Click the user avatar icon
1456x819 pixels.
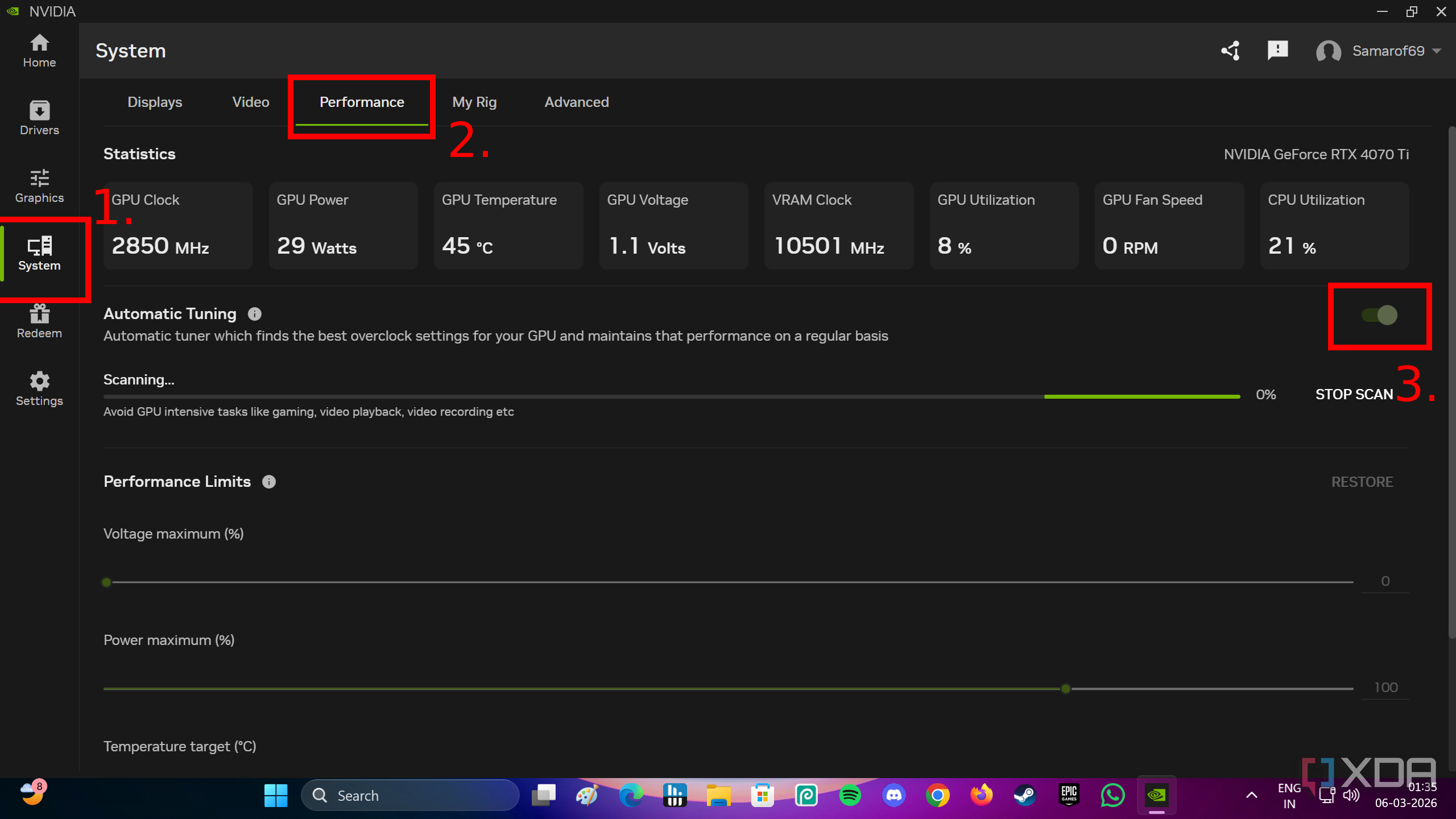[1328, 51]
